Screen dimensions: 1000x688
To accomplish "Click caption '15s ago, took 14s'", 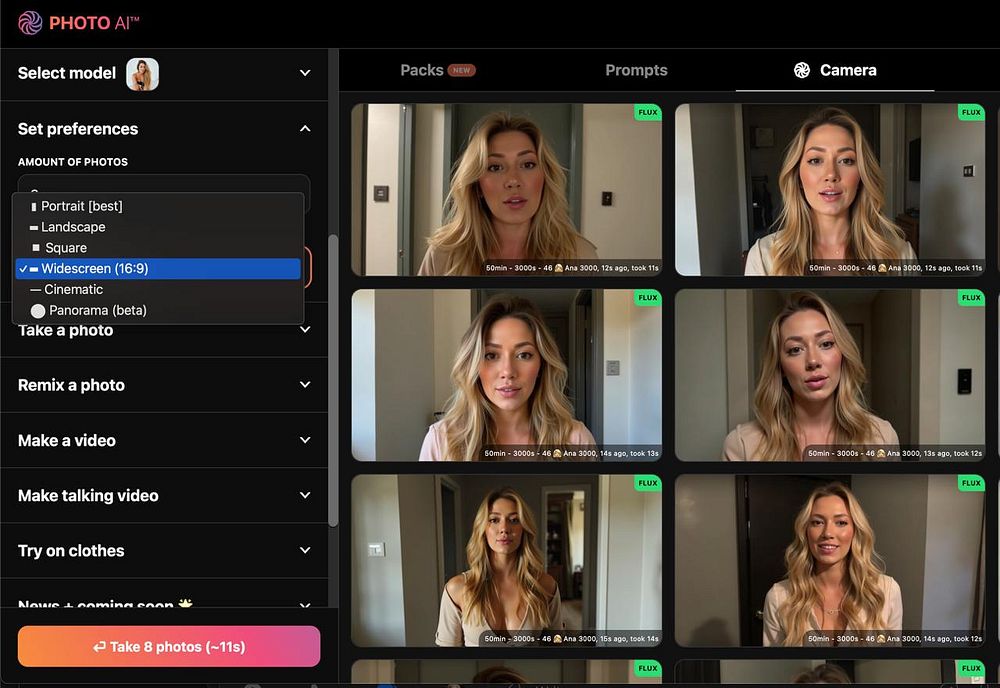I will (x=571, y=638).
